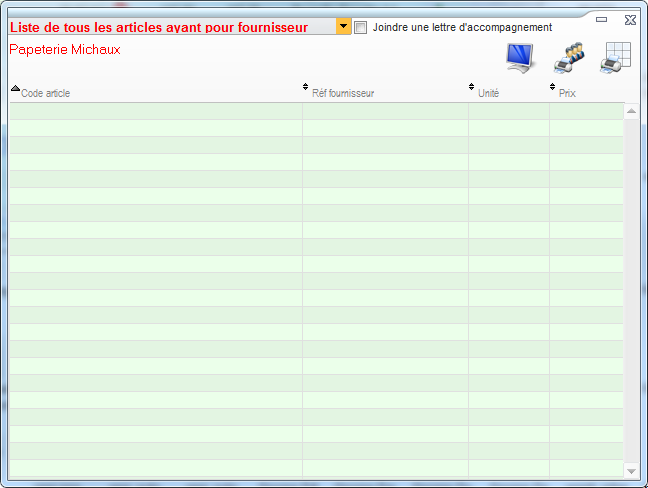648x488 pixels.
Task: Close the article list window
Action: tap(629, 19)
